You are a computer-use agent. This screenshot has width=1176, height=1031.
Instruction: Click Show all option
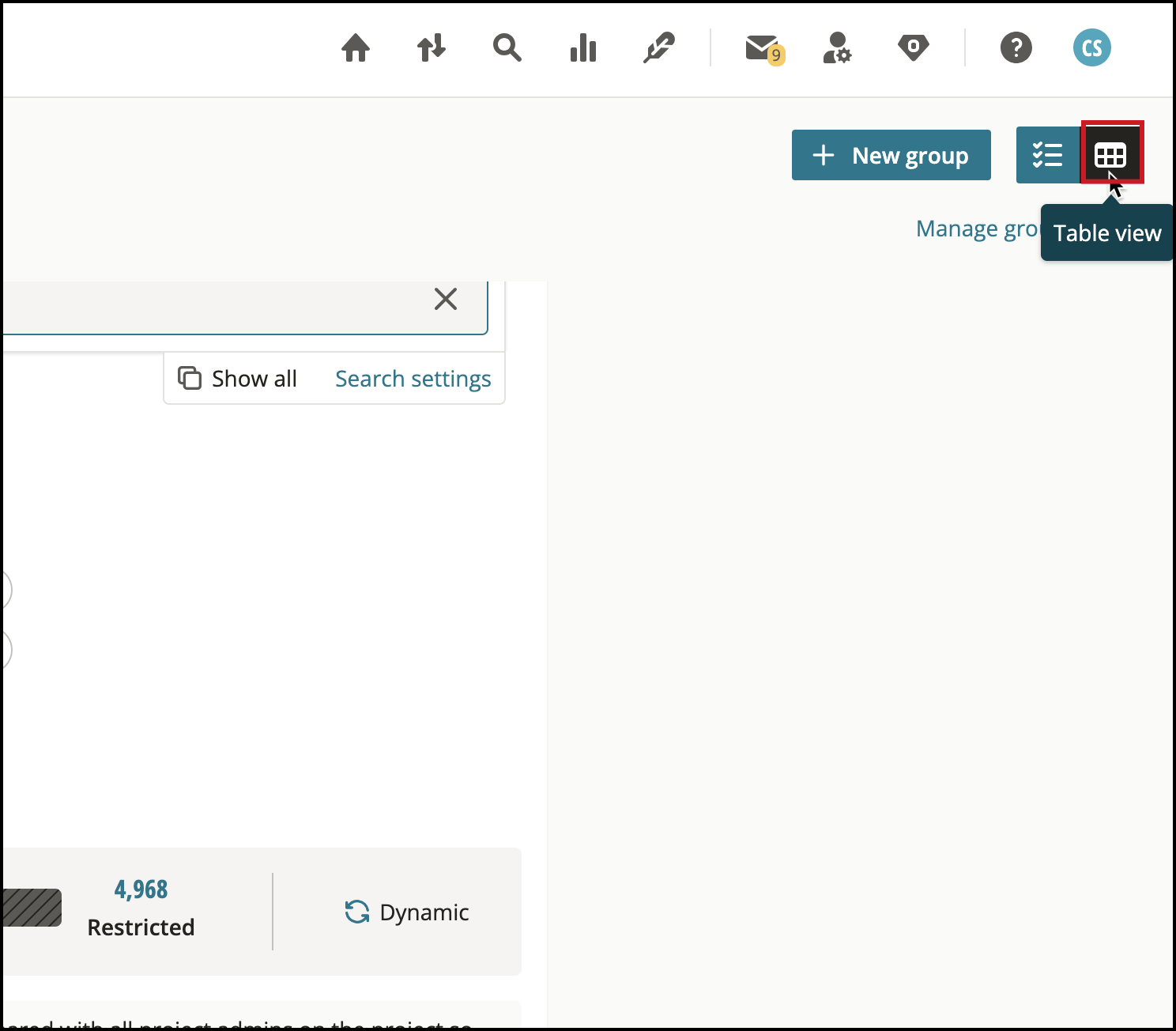238,379
